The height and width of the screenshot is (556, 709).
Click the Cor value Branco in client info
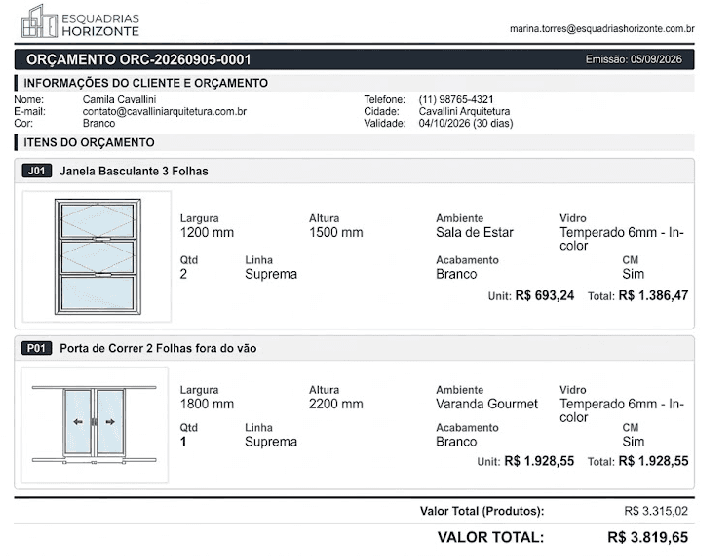99,123
